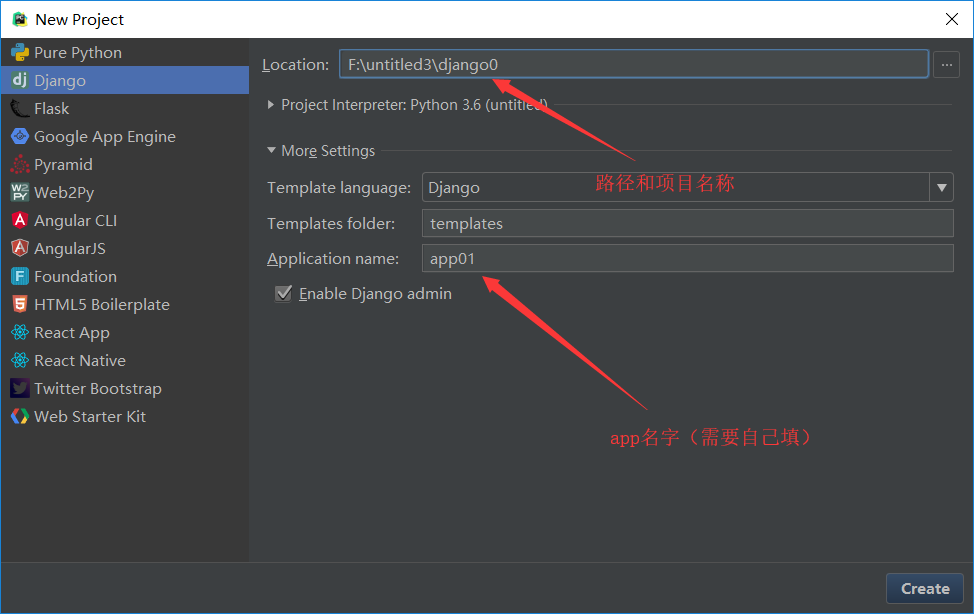Toggle Enable Django admin checkbox
Image resolution: width=974 pixels, height=614 pixels.
coord(283,293)
